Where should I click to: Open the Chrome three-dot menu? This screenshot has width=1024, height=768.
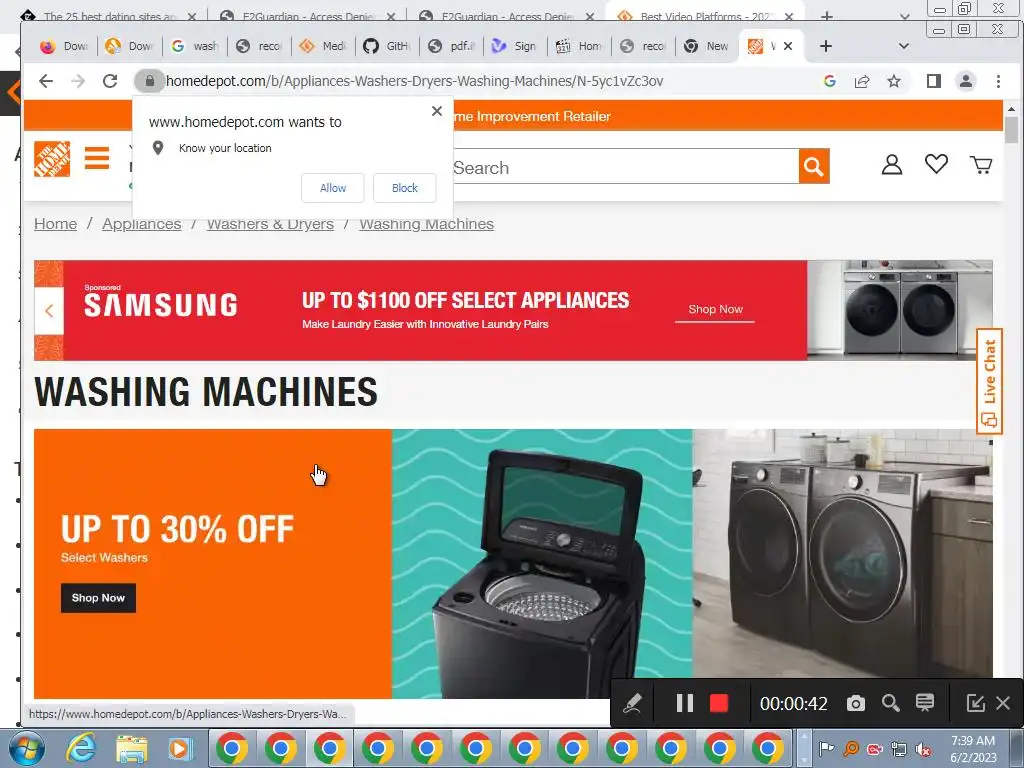(x=998, y=81)
